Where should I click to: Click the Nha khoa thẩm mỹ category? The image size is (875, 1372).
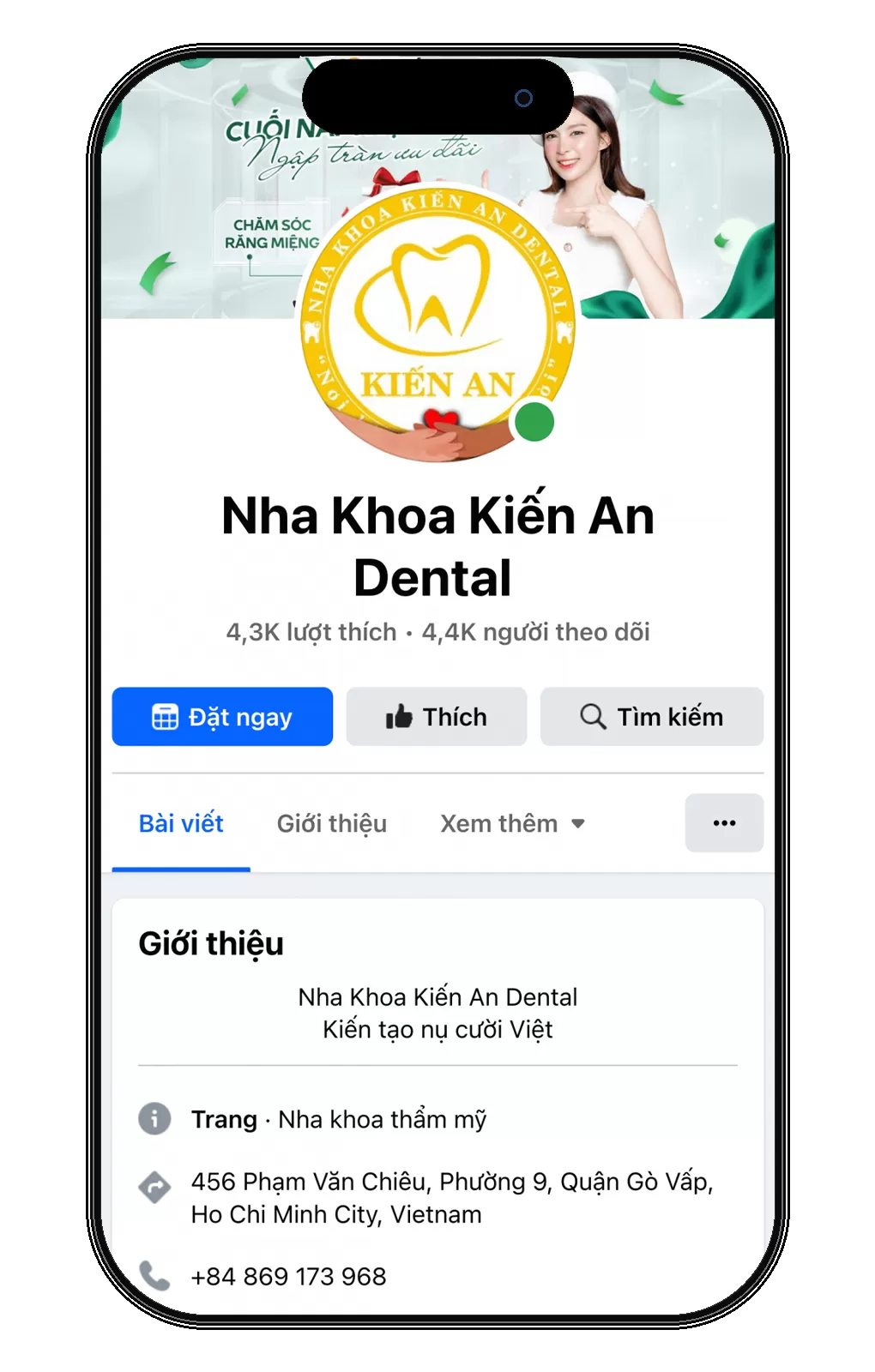[383, 1119]
